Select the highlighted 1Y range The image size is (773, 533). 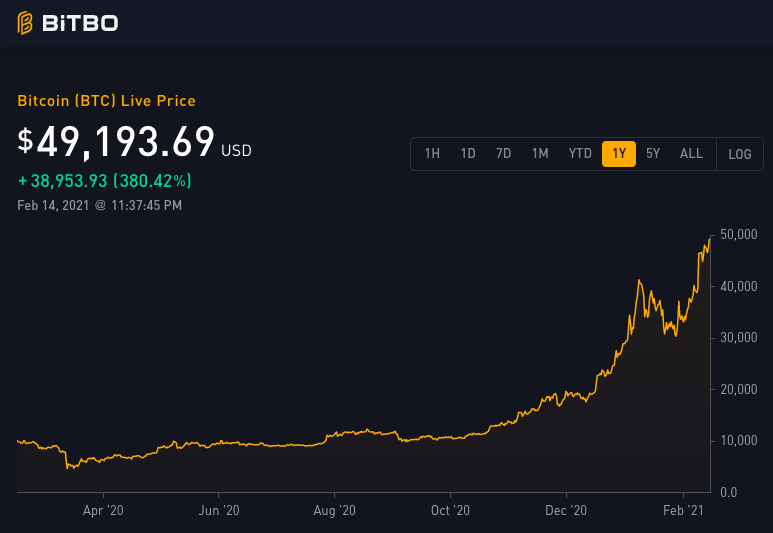pos(619,154)
